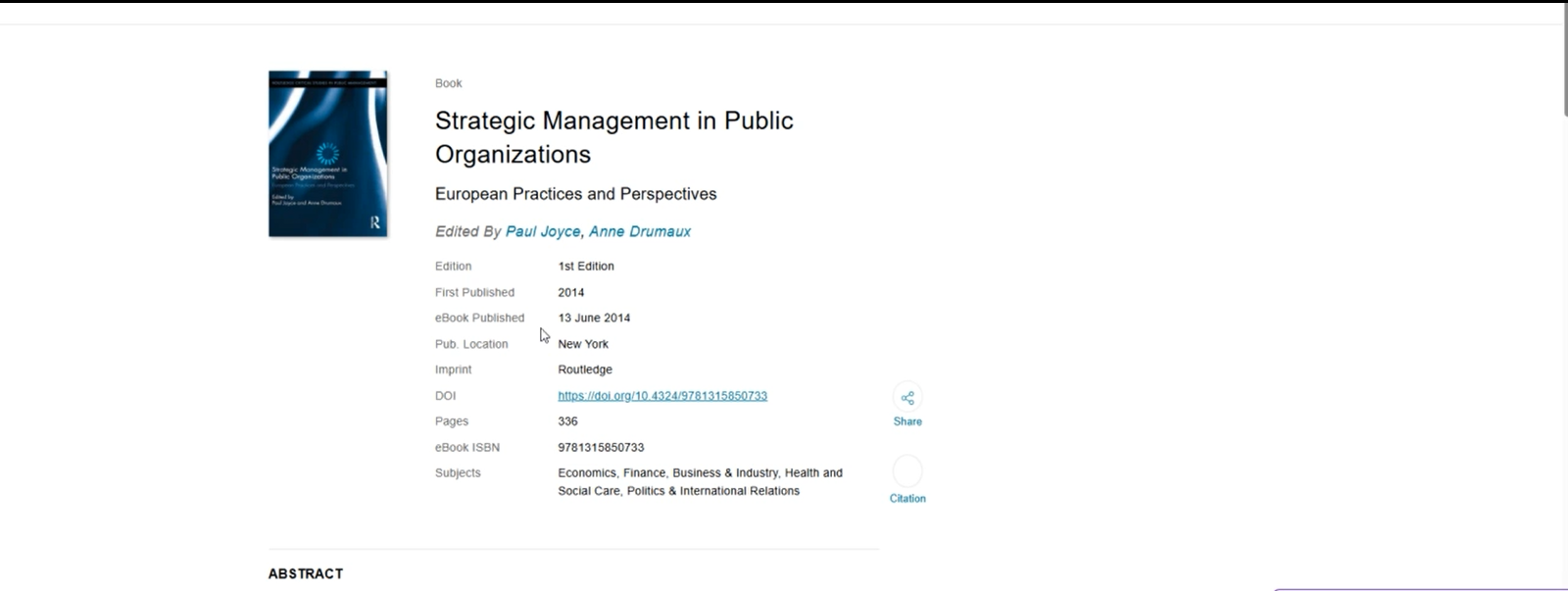Click the 1st Edition value
This screenshot has width=1568, height=591.
pos(586,266)
